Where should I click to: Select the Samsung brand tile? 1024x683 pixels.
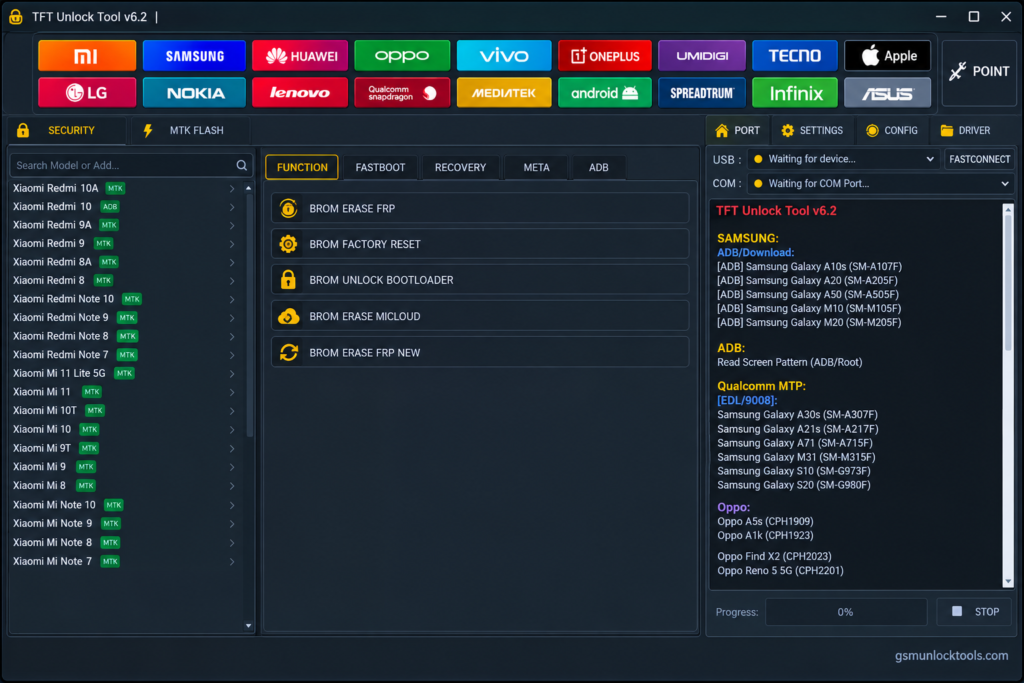194,56
